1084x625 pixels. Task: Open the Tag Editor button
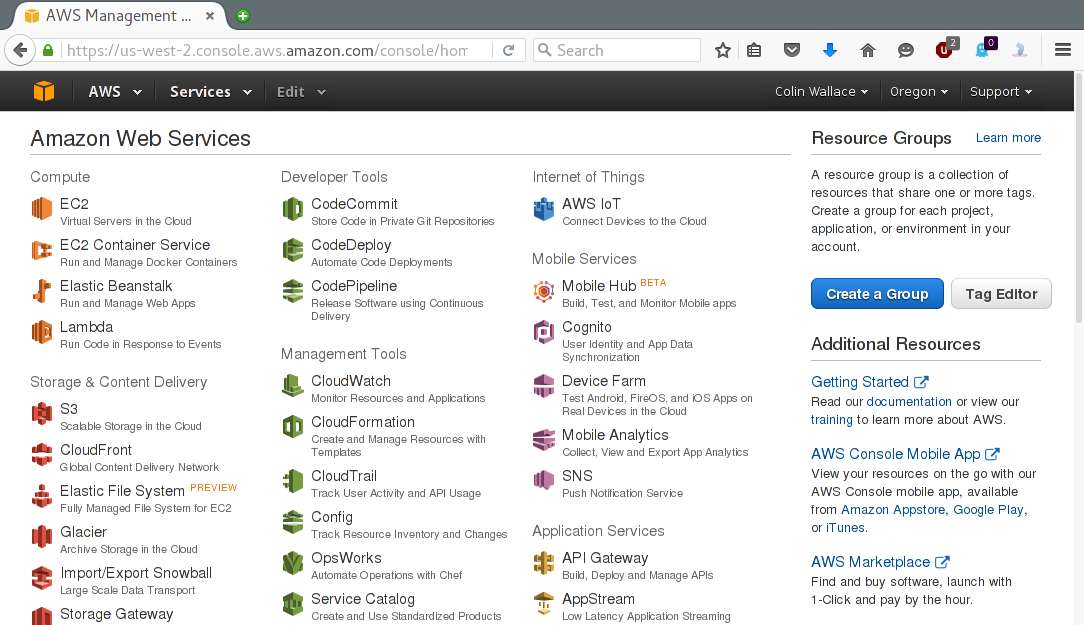[1001, 294]
